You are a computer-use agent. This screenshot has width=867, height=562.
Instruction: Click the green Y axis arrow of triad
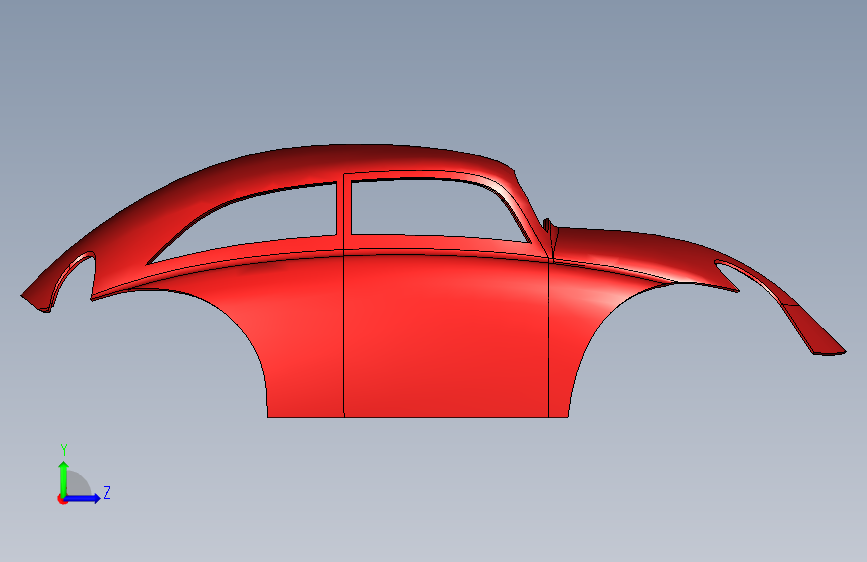(64, 478)
